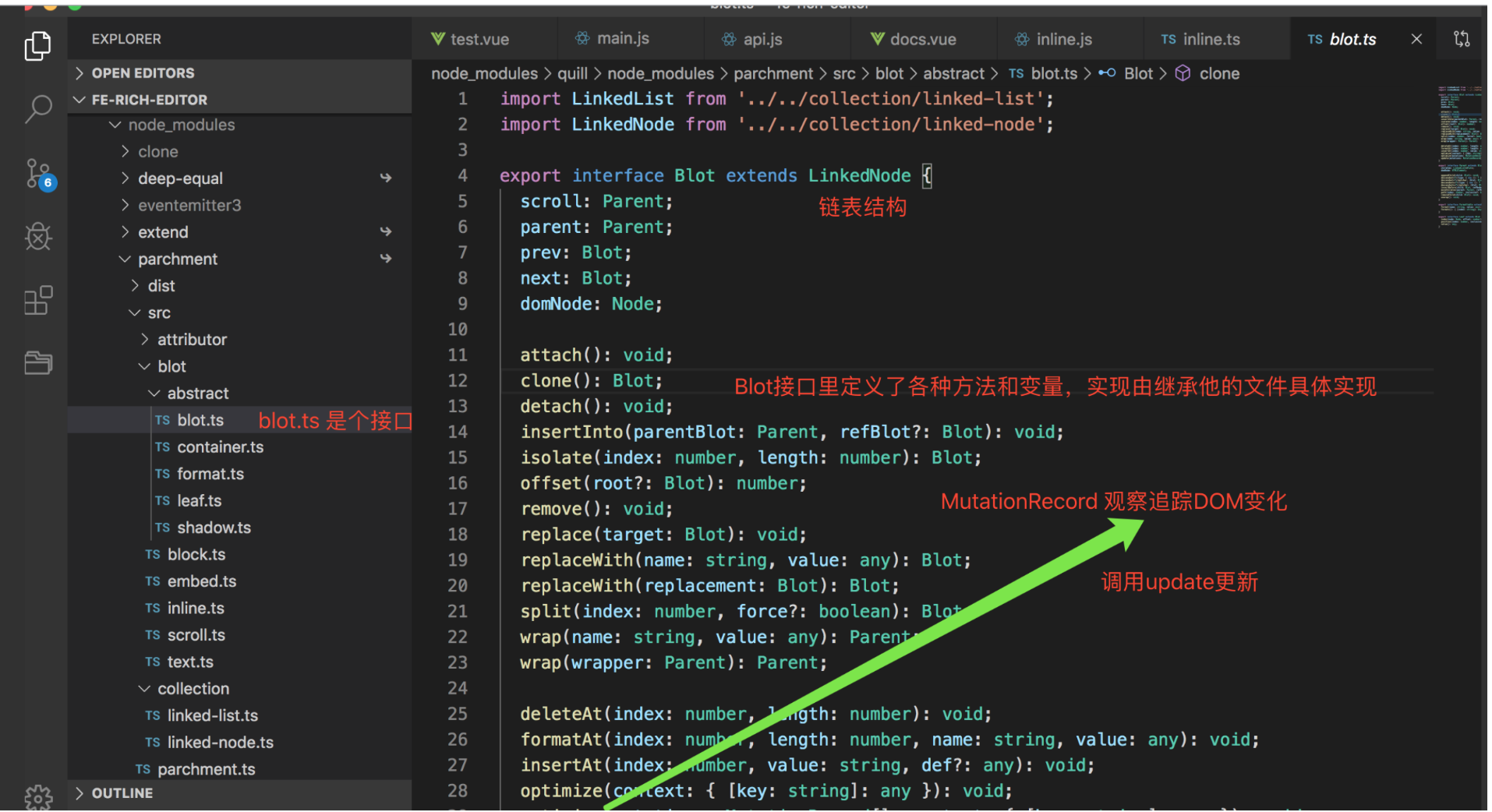The image size is (1492, 812).
Task: Click 'LinkedList' in the line 1 import
Action: click(623, 99)
